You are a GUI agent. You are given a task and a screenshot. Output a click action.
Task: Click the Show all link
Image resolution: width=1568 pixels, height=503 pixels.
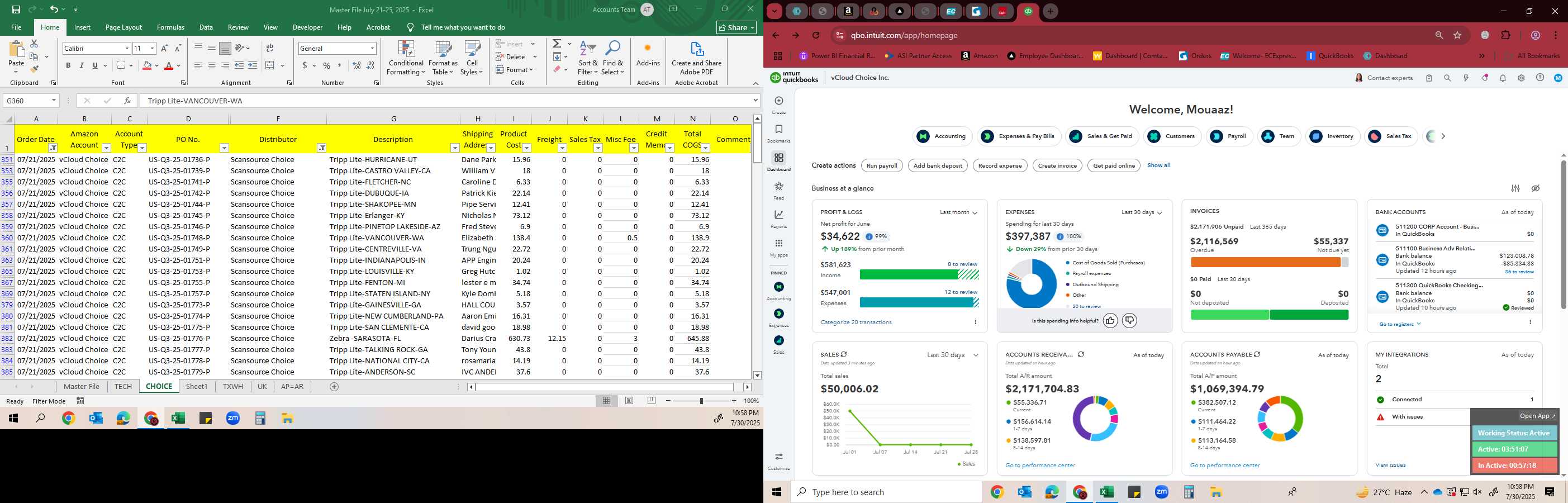tap(1158, 165)
